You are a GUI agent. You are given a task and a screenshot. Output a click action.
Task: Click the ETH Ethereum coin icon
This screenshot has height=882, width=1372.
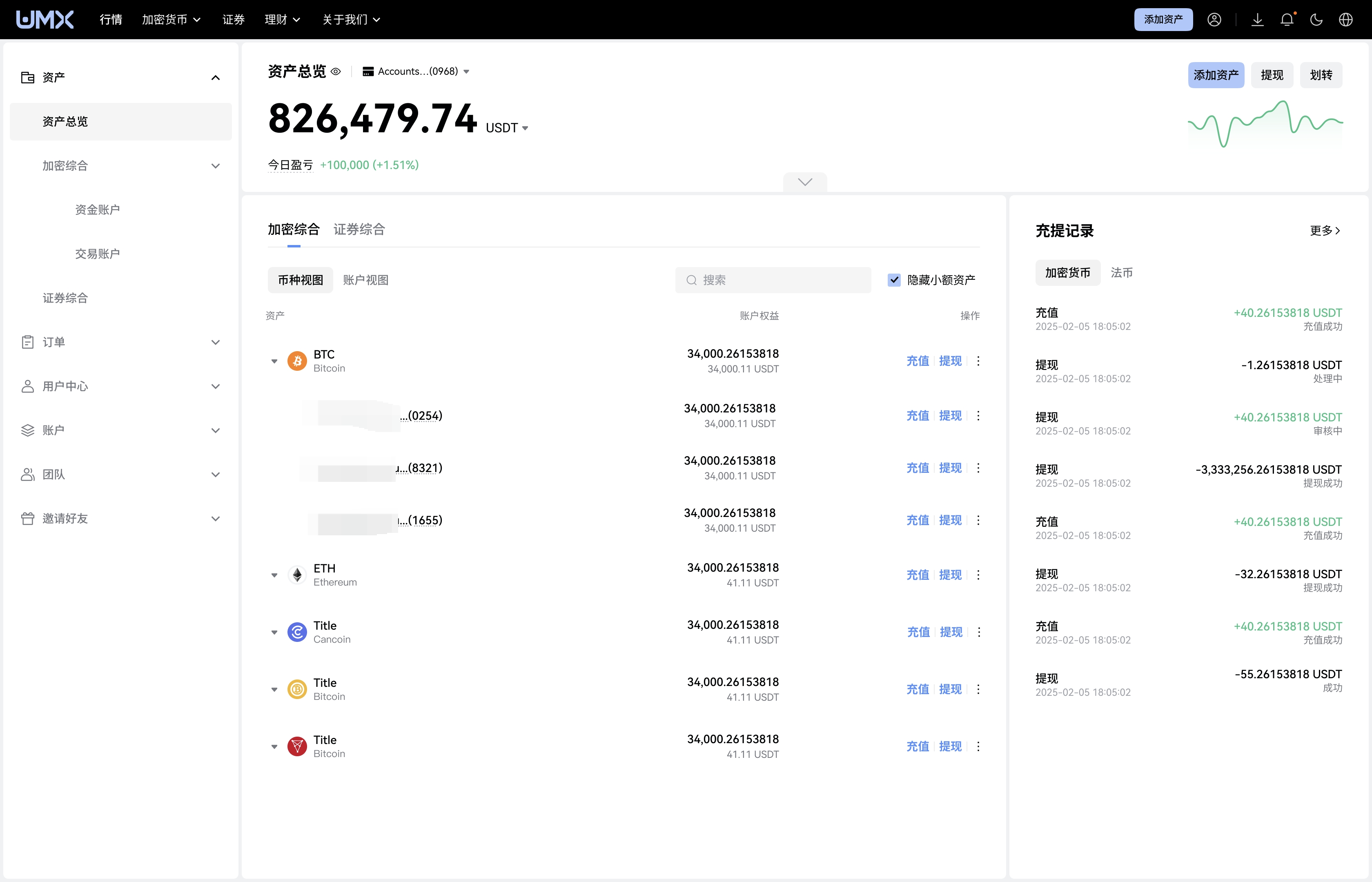pos(296,575)
